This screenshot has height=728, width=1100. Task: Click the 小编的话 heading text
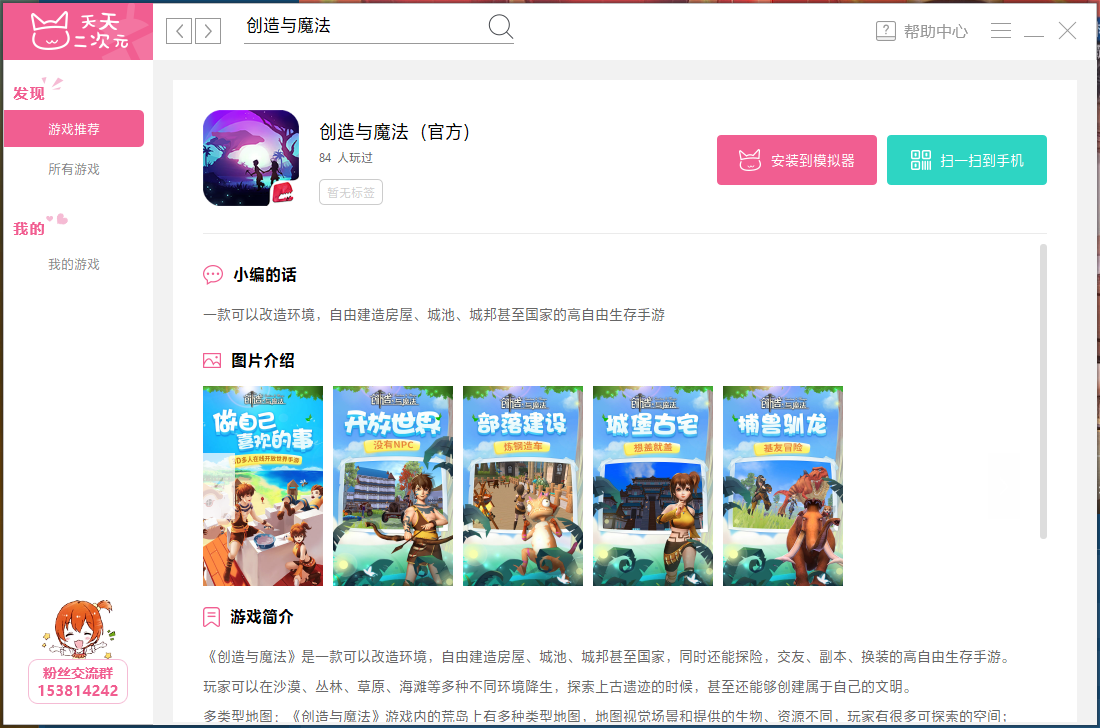click(264, 275)
